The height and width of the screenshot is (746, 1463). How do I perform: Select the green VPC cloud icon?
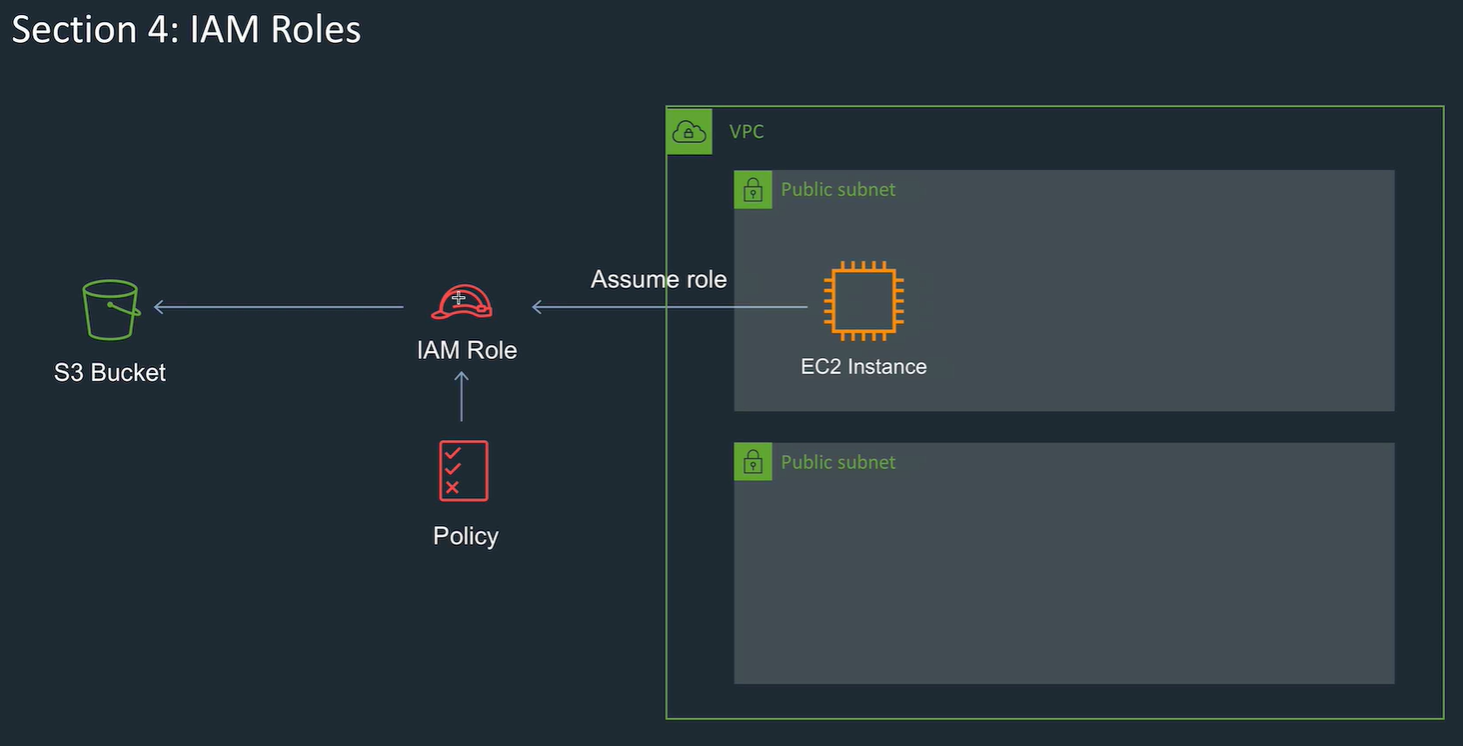689,131
